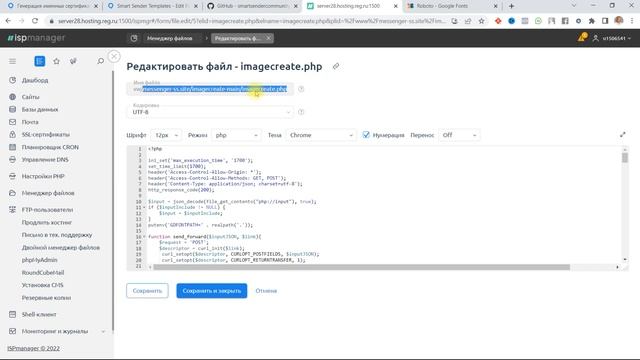The height and width of the screenshot is (360, 640).
Task: Click the browser address bar
Action: (251, 21)
